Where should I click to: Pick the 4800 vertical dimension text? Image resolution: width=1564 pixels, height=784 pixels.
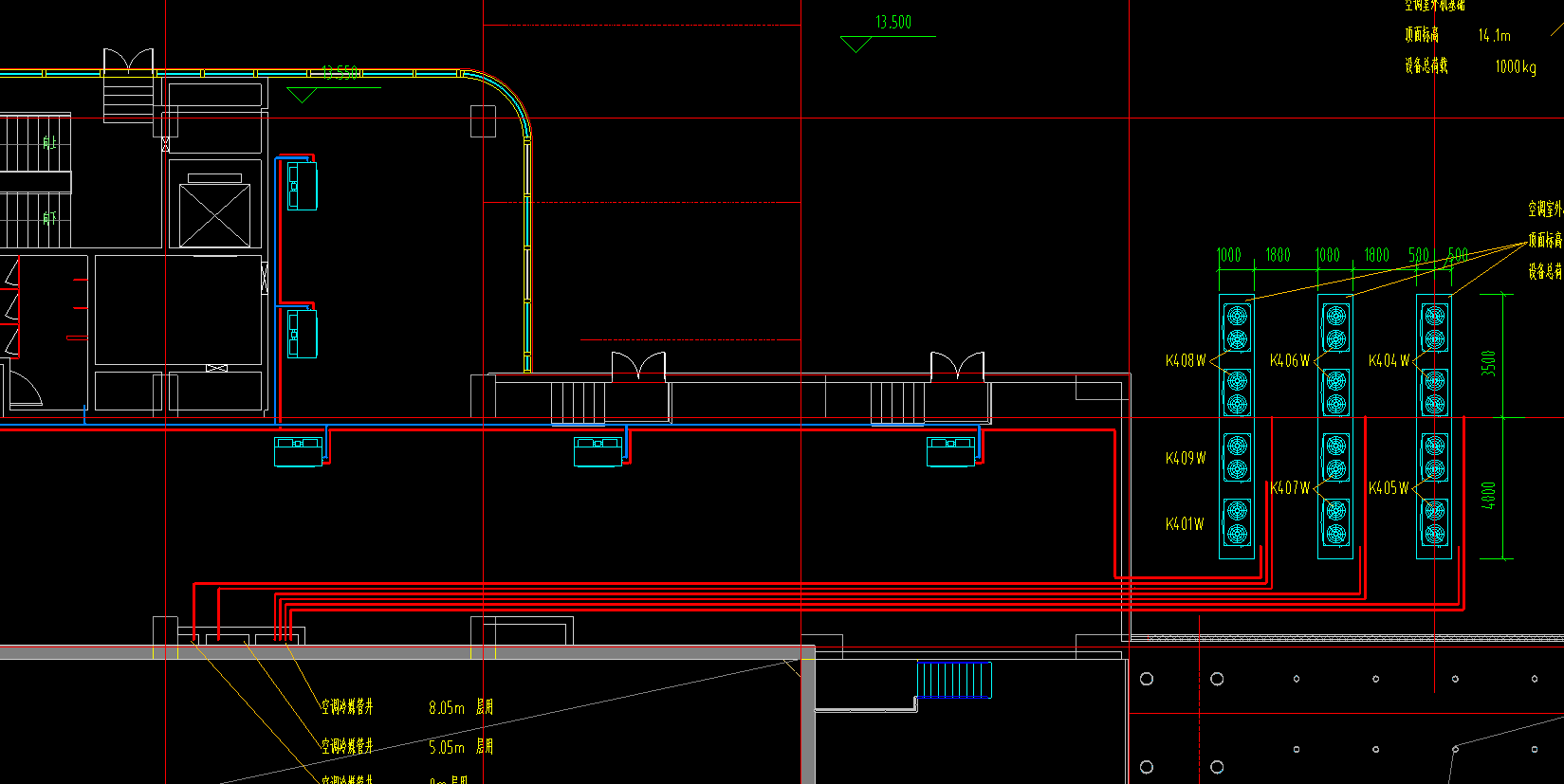[x=1488, y=495]
